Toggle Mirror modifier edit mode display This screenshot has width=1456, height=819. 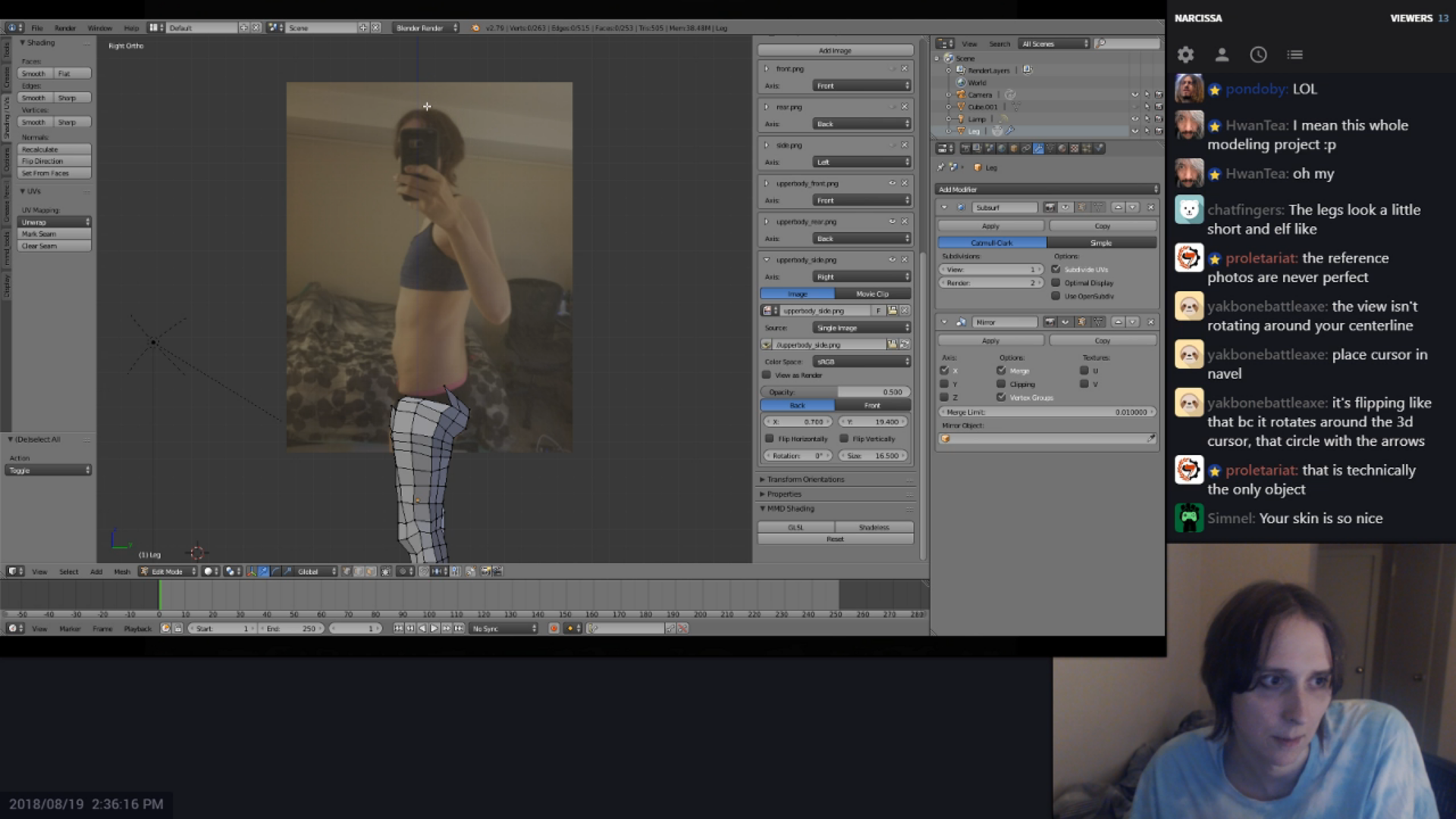click(1081, 322)
